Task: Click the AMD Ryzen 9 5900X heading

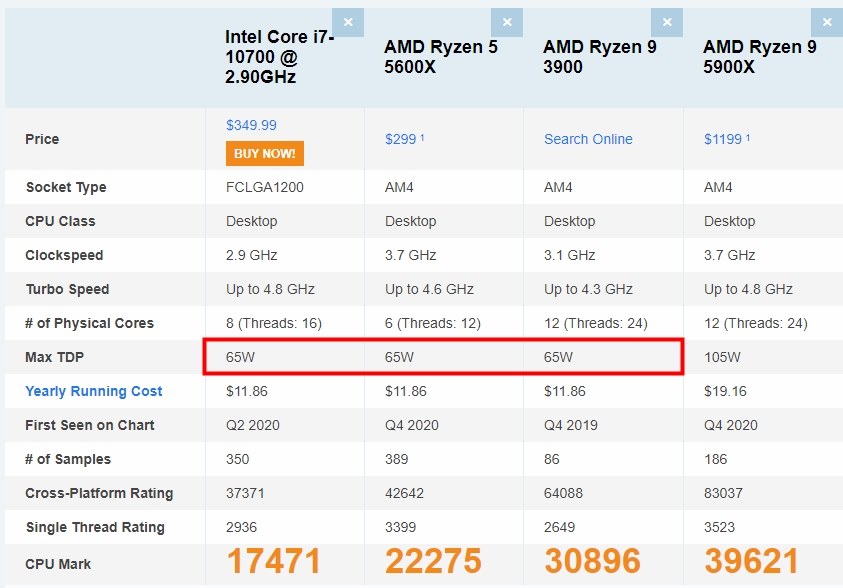Action: point(760,56)
